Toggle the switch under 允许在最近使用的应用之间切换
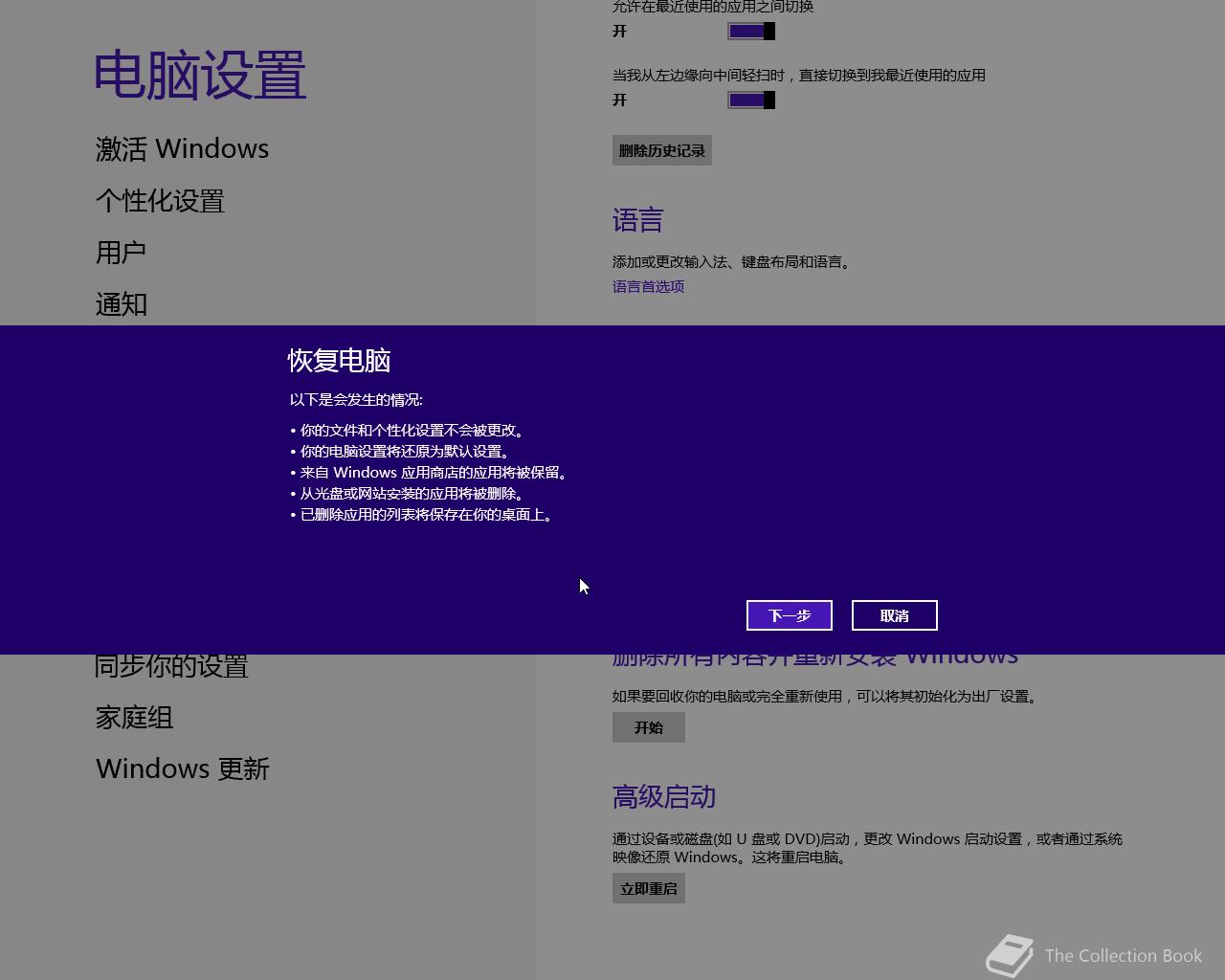The image size is (1225, 980). tap(751, 32)
